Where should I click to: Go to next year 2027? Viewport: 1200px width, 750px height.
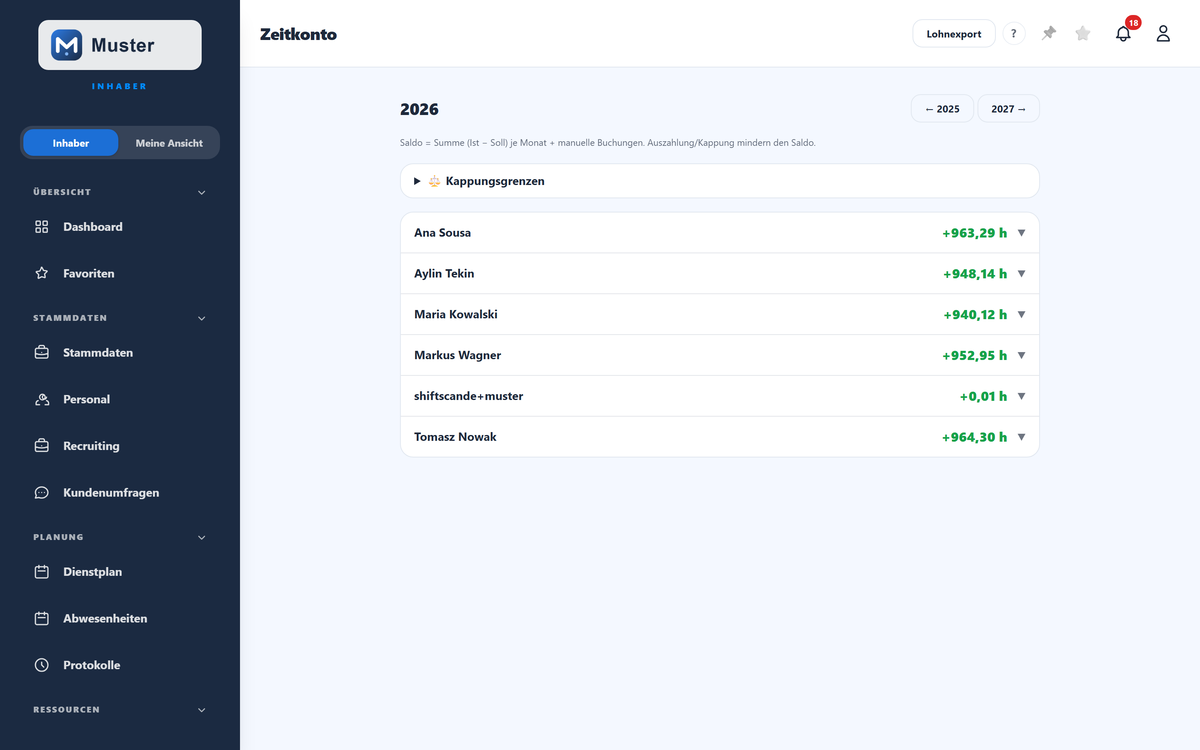point(1008,109)
